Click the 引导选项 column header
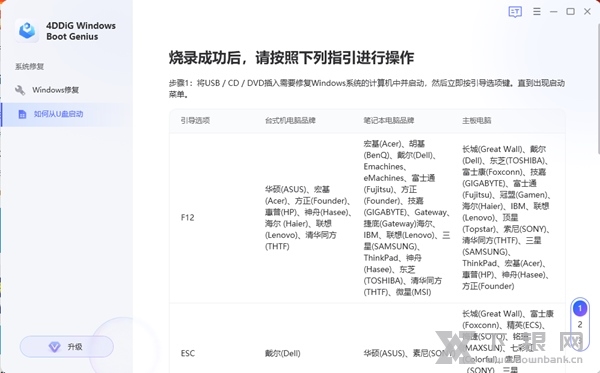The image size is (600, 373). 195,121
